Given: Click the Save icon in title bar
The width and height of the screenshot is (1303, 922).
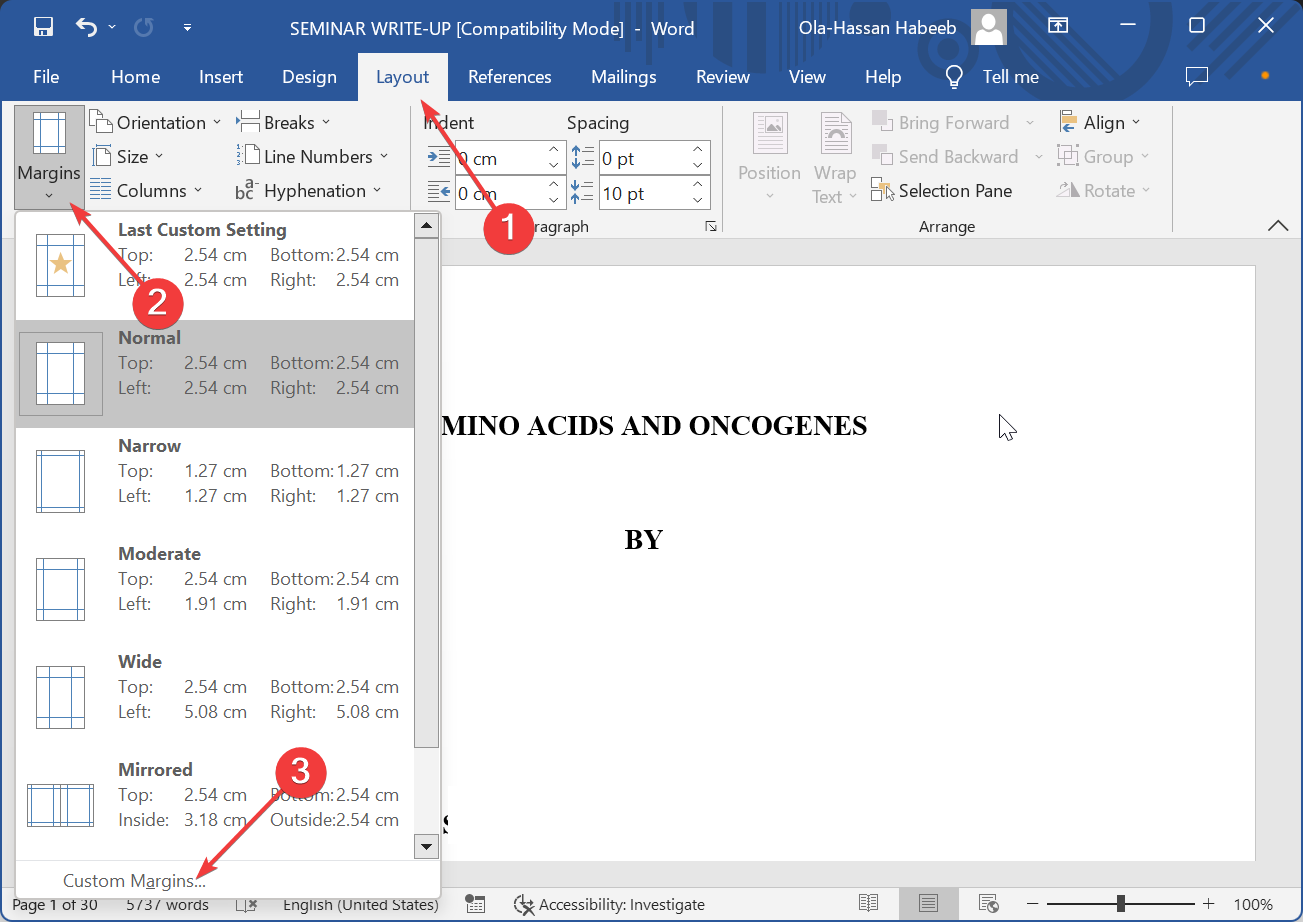Looking at the screenshot, I should click(x=43, y=28).
